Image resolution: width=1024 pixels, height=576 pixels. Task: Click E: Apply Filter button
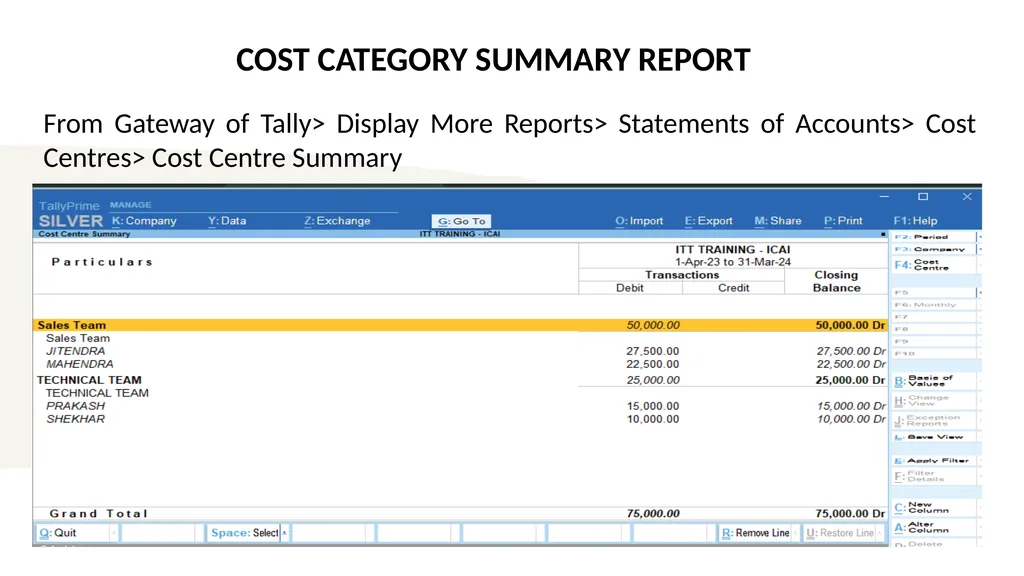pyautogui.click(x=933, y=460)
